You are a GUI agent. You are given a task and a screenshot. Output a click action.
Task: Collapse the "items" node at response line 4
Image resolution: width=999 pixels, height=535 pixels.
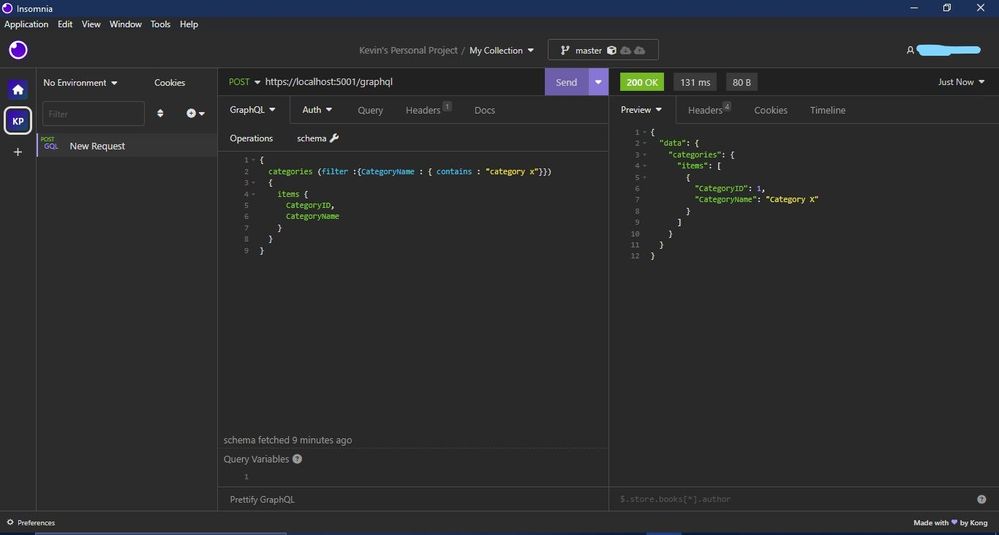click(x=644, y=166)
